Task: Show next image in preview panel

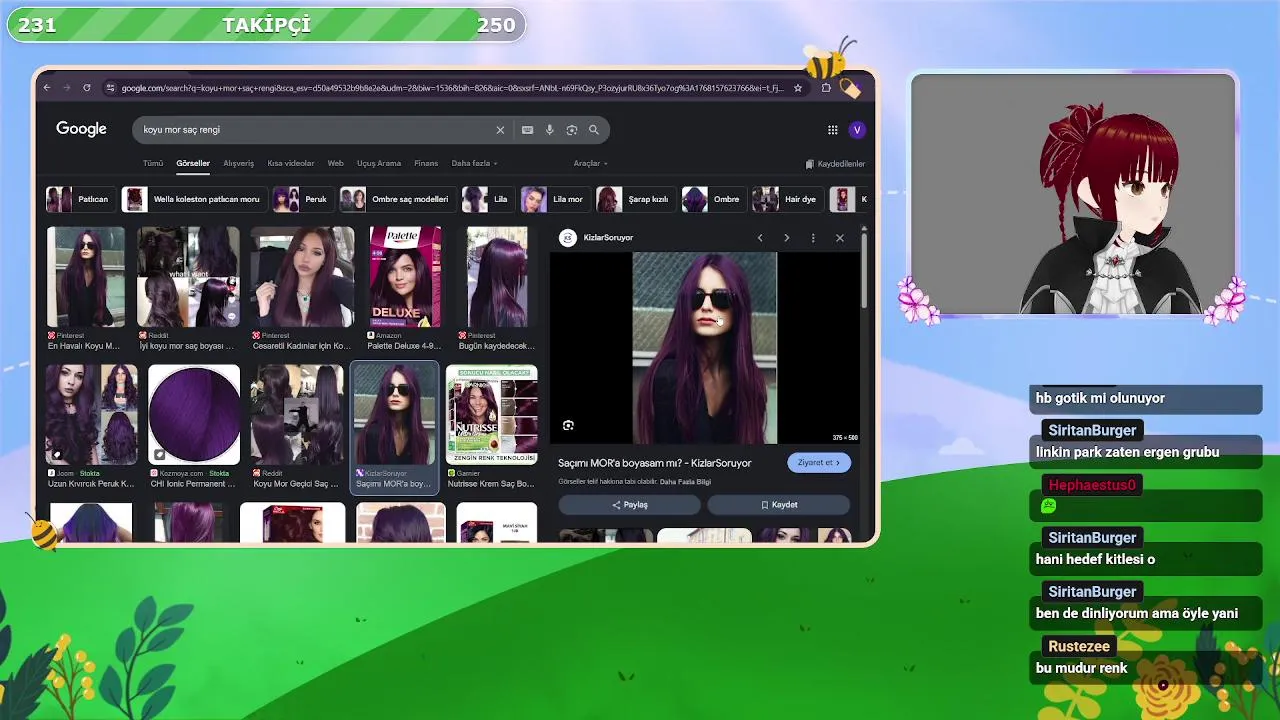Action: (x=786, y=238)
